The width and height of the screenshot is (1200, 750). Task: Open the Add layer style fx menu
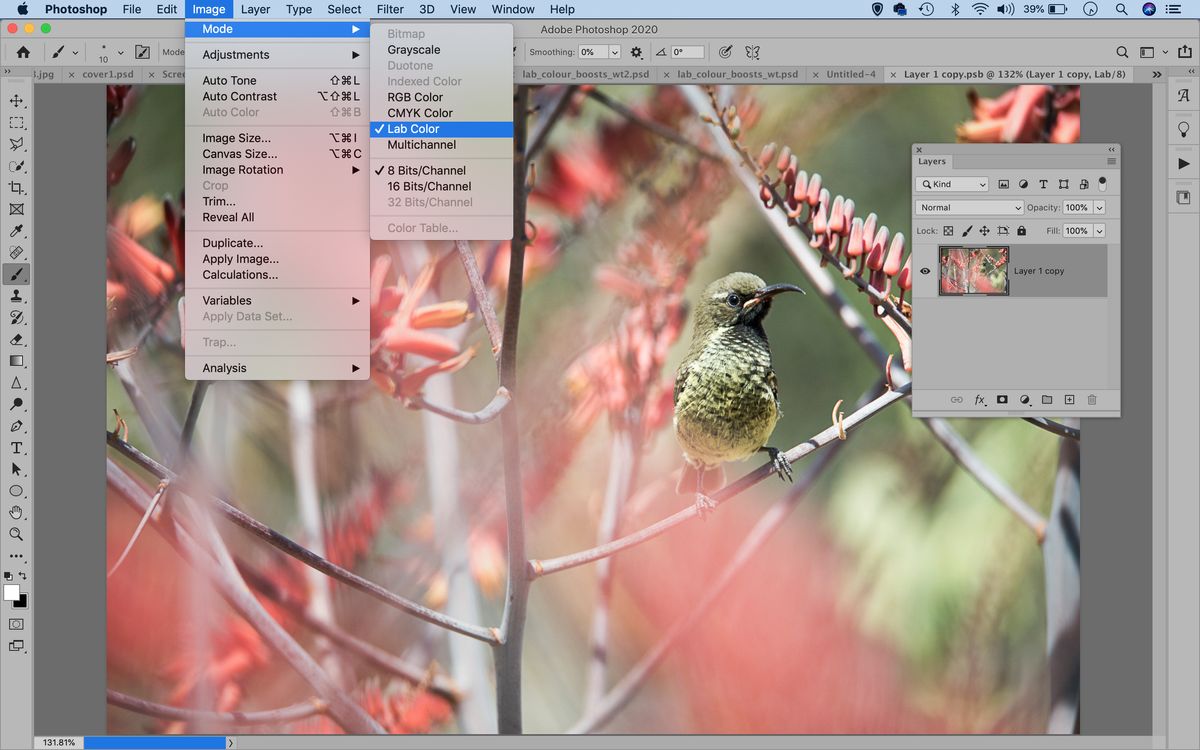[979, 399]
